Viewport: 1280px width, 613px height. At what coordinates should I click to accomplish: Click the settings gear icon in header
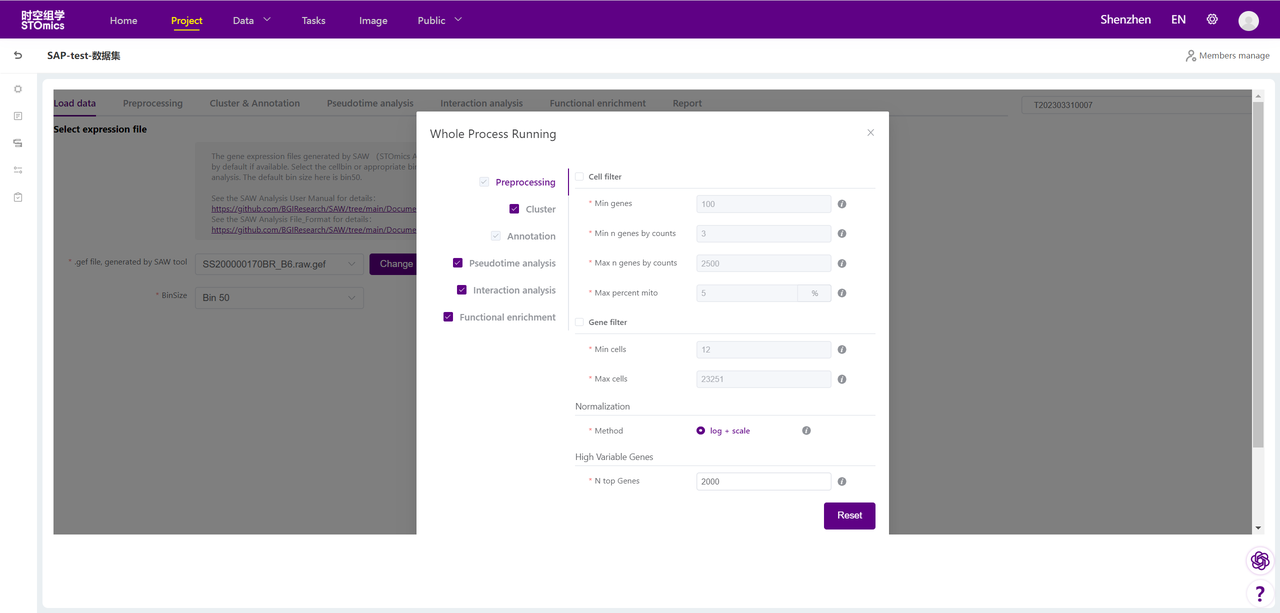(1212, 20)
